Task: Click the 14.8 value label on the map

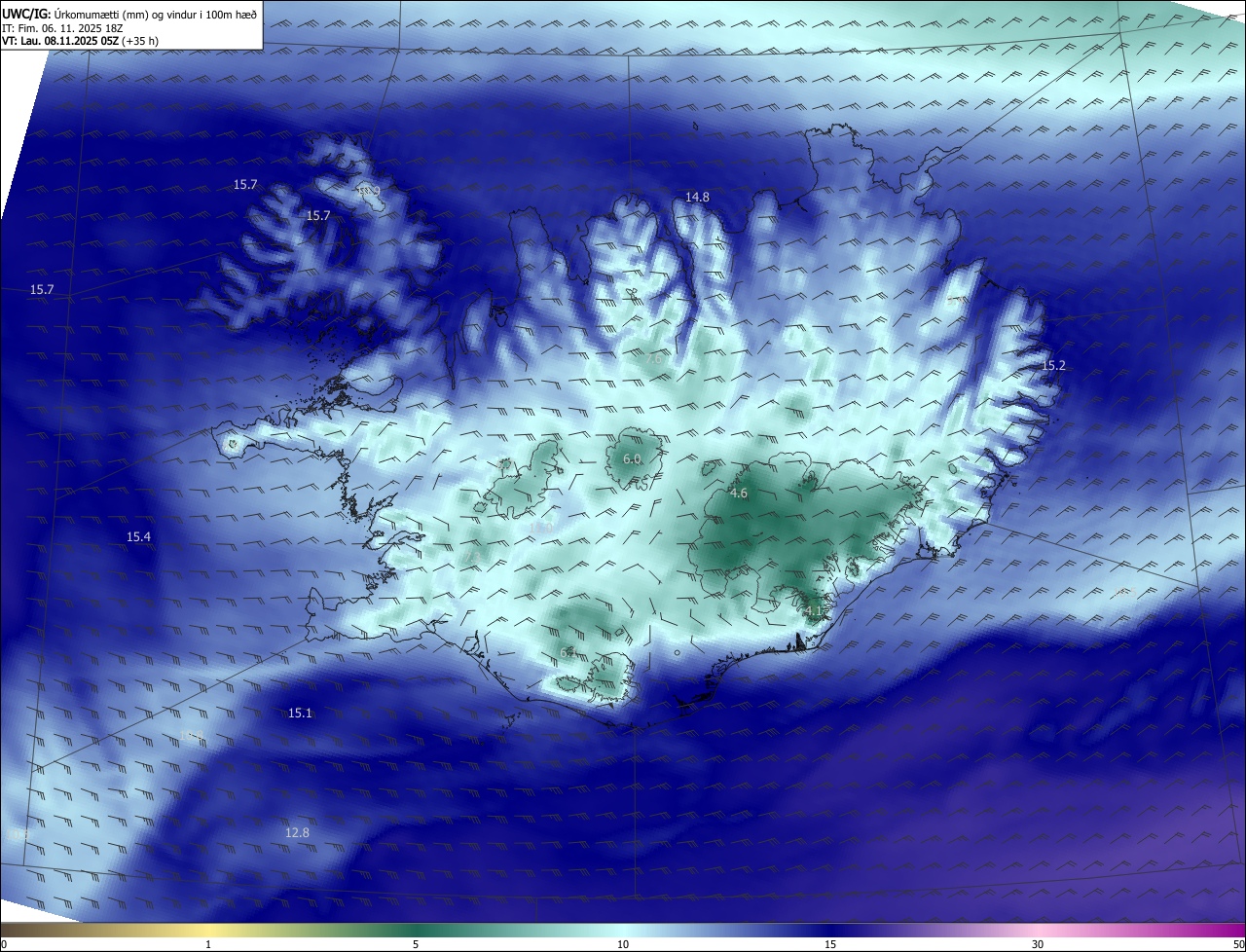Action: click(x=697, y=198)
